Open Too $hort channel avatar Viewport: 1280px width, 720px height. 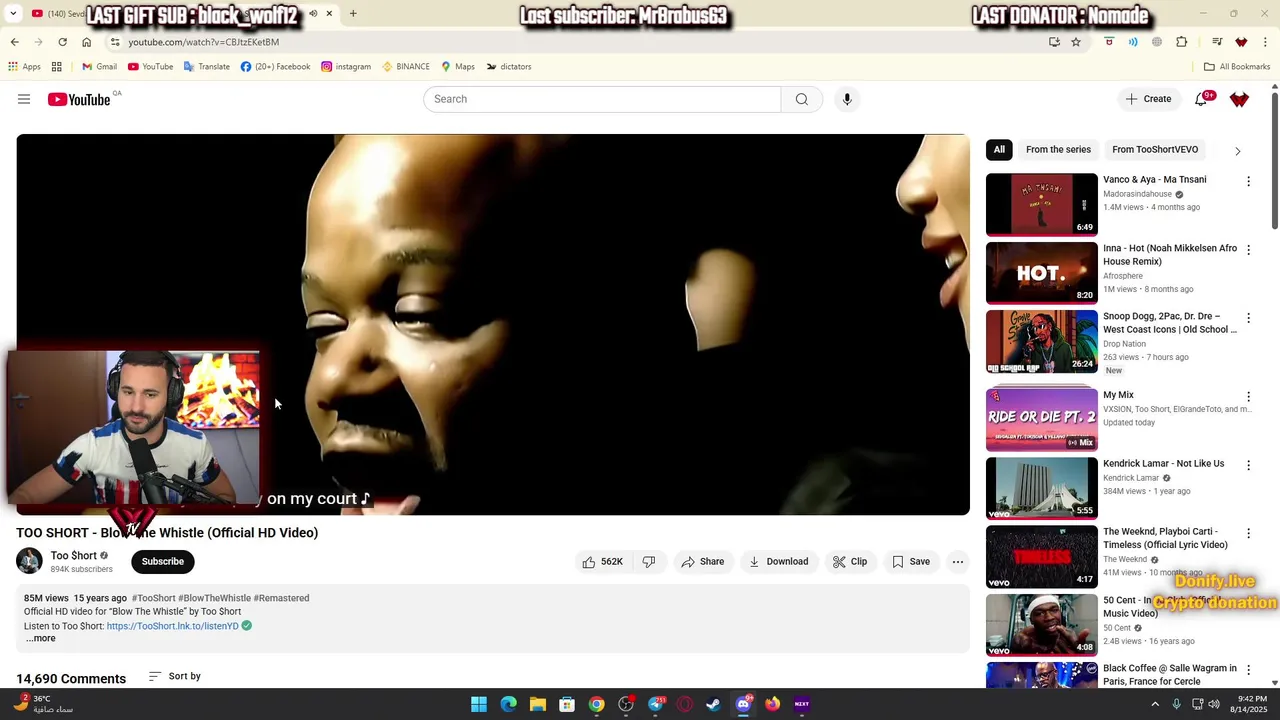click(30, 561)
